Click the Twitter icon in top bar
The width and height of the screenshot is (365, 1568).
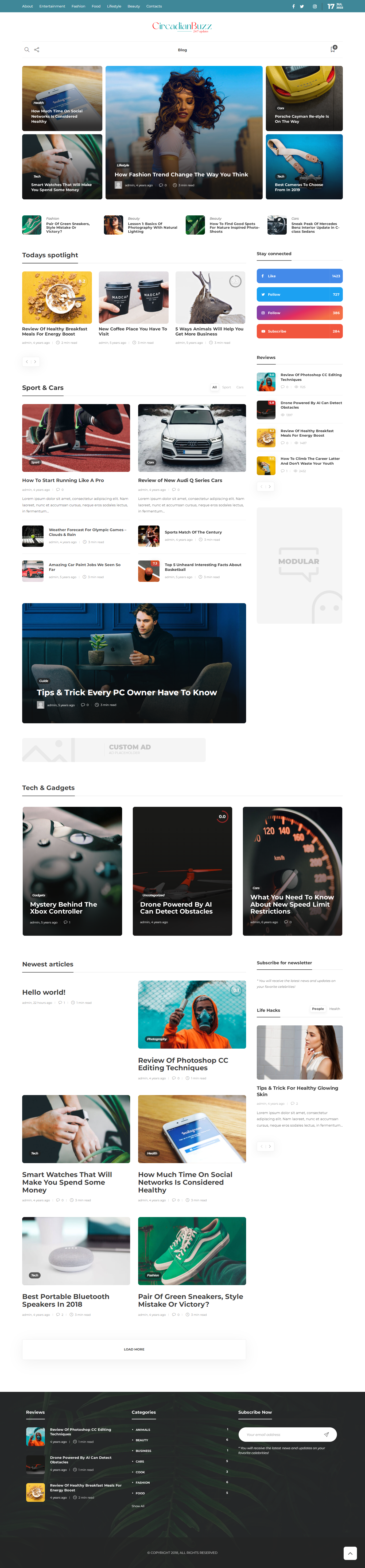(302, 6)
